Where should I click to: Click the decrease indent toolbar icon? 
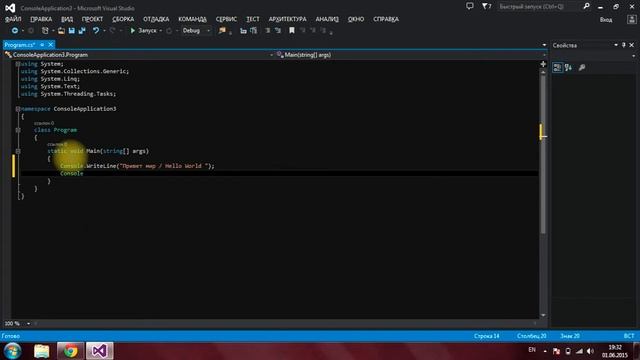(243, 31)
